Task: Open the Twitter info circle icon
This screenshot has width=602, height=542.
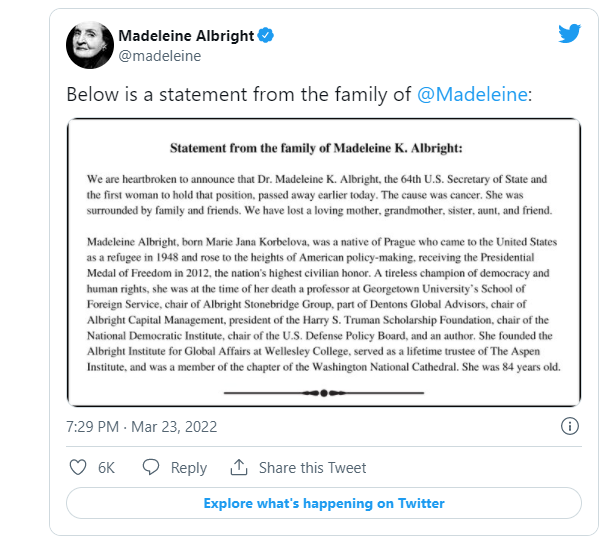Action: (x=569, y=426)
